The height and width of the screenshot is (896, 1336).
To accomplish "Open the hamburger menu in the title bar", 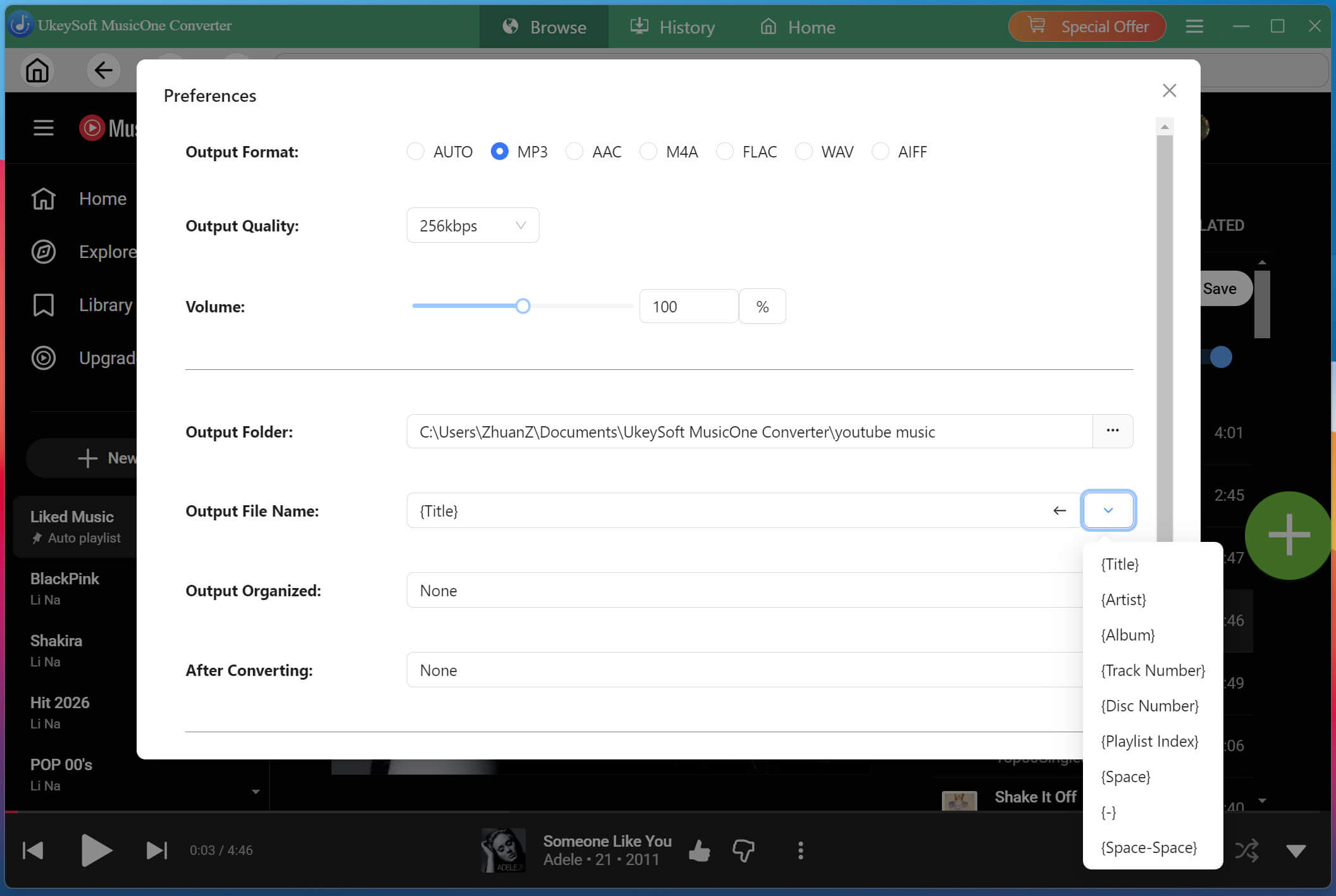I will (x=1194, y=27).
